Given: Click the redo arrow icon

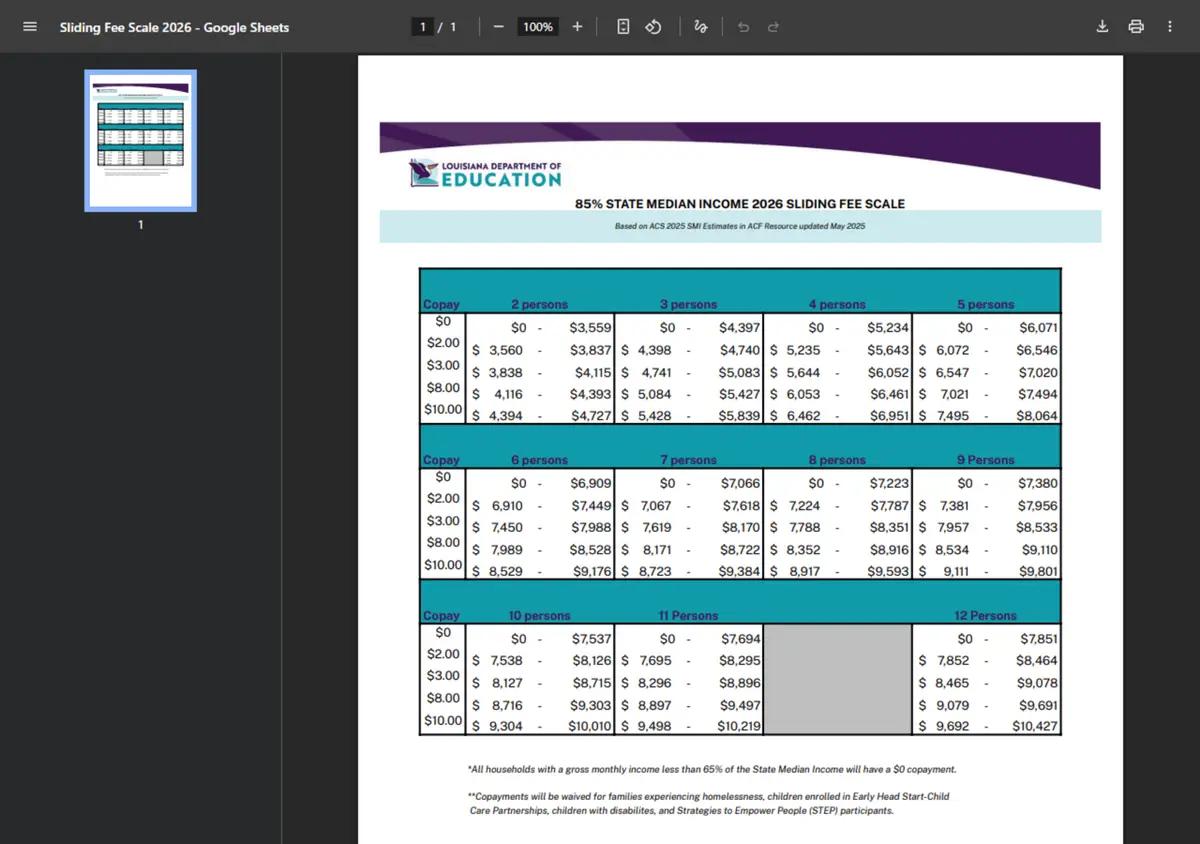Looking at the screenshot, I should (773, 27).
